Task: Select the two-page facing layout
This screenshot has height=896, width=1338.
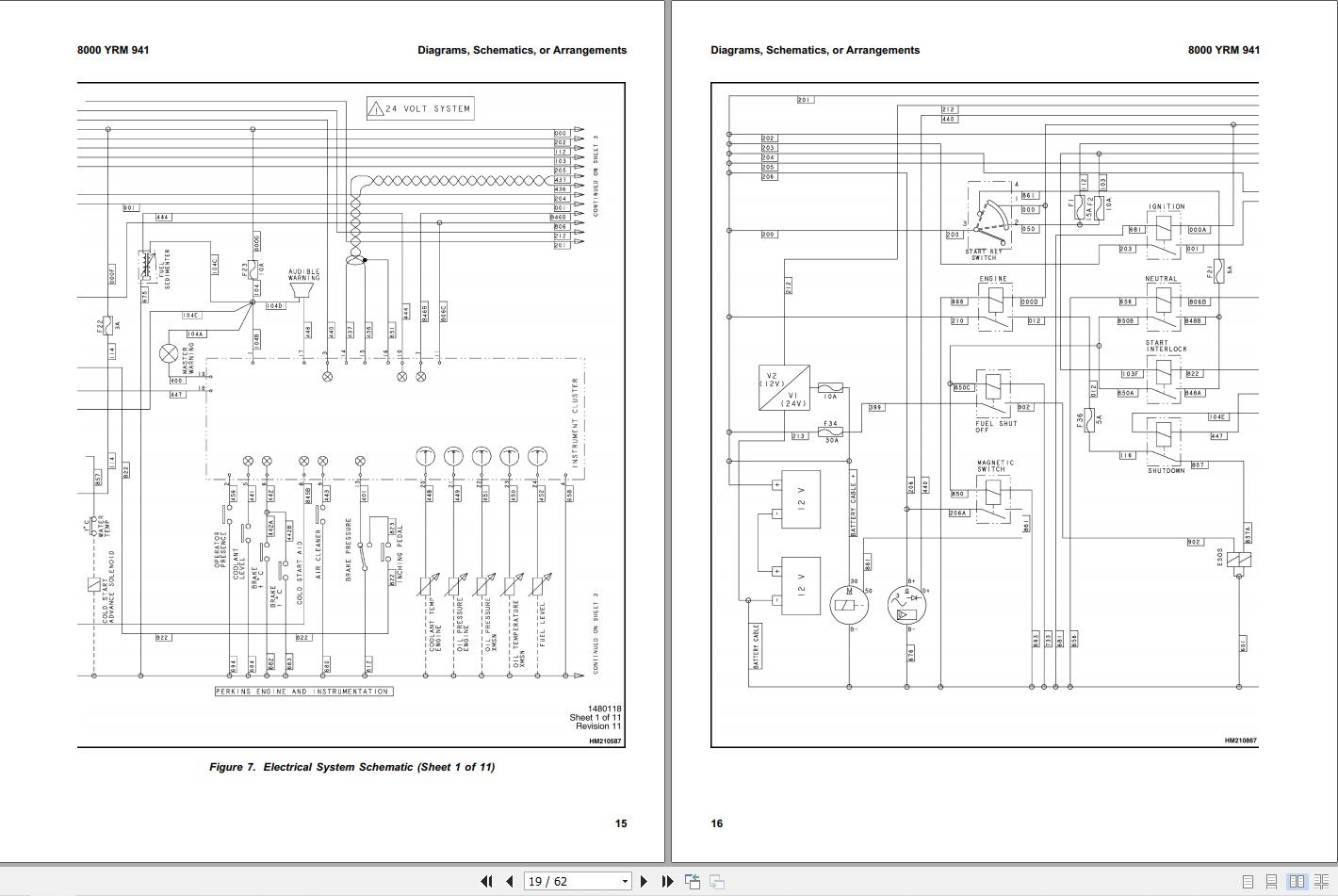Action: (x=1297, y=882)
